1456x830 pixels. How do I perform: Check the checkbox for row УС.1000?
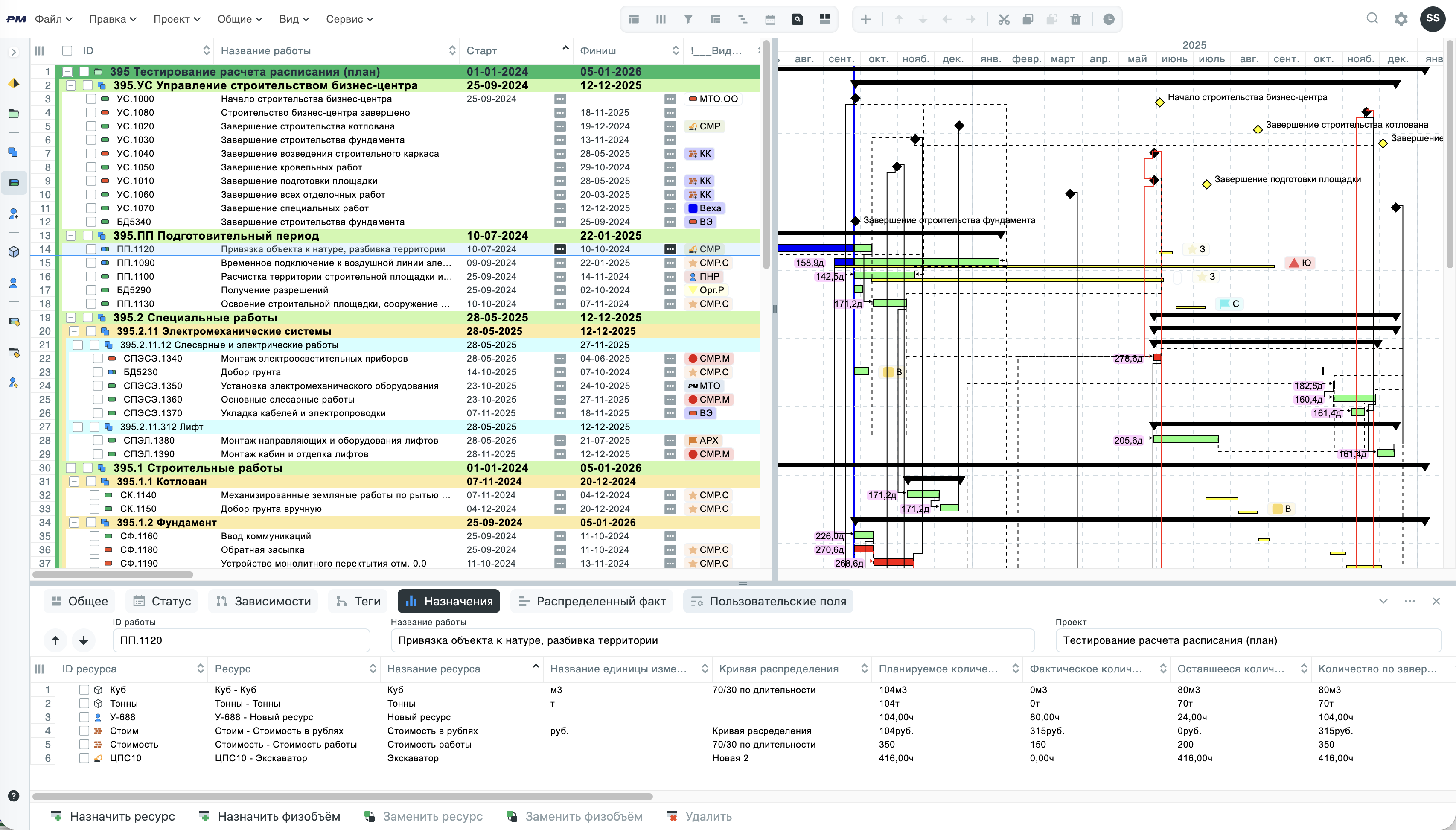(x=91, y=99)
